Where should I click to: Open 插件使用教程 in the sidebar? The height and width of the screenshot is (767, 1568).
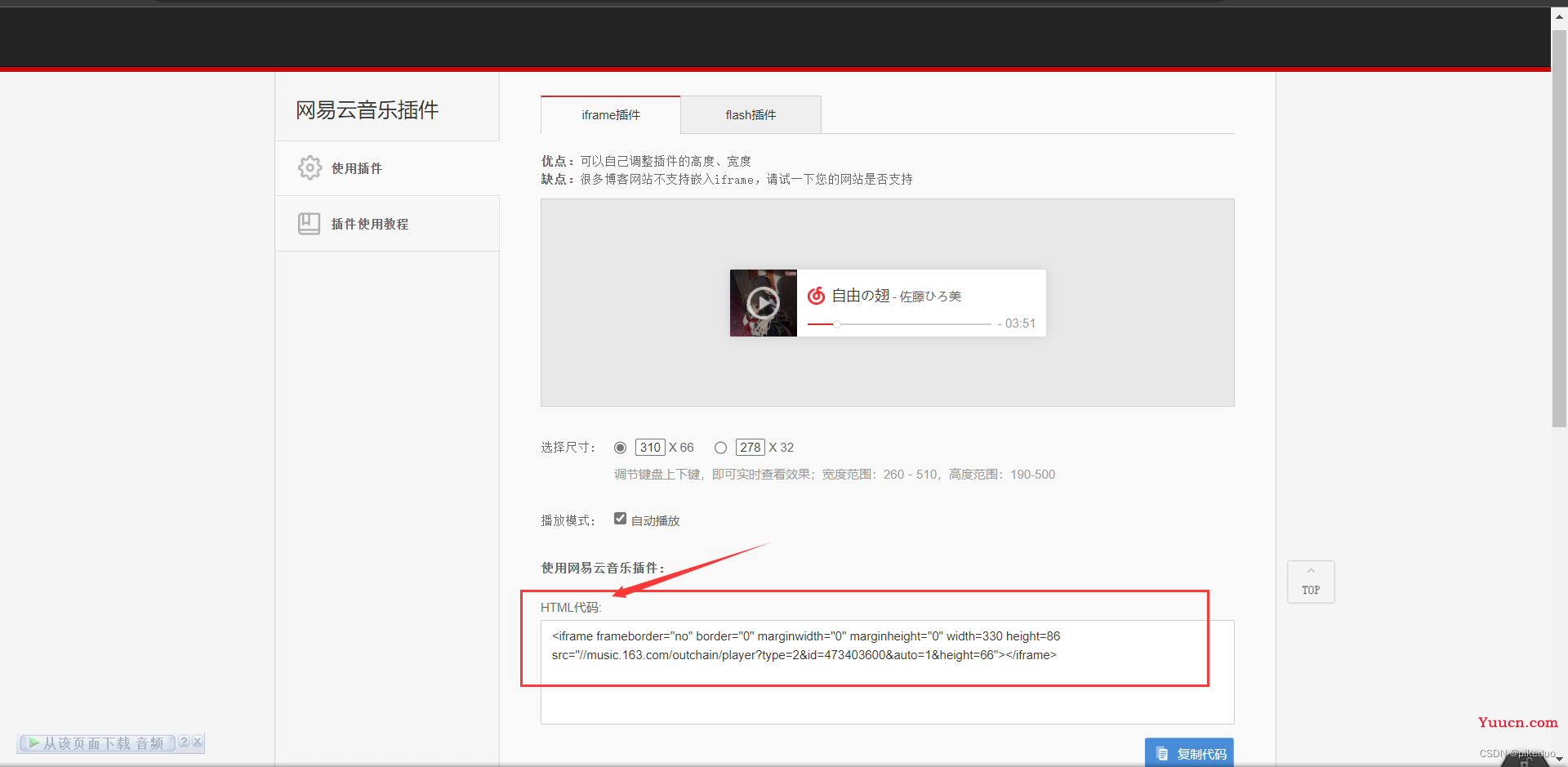387,224
